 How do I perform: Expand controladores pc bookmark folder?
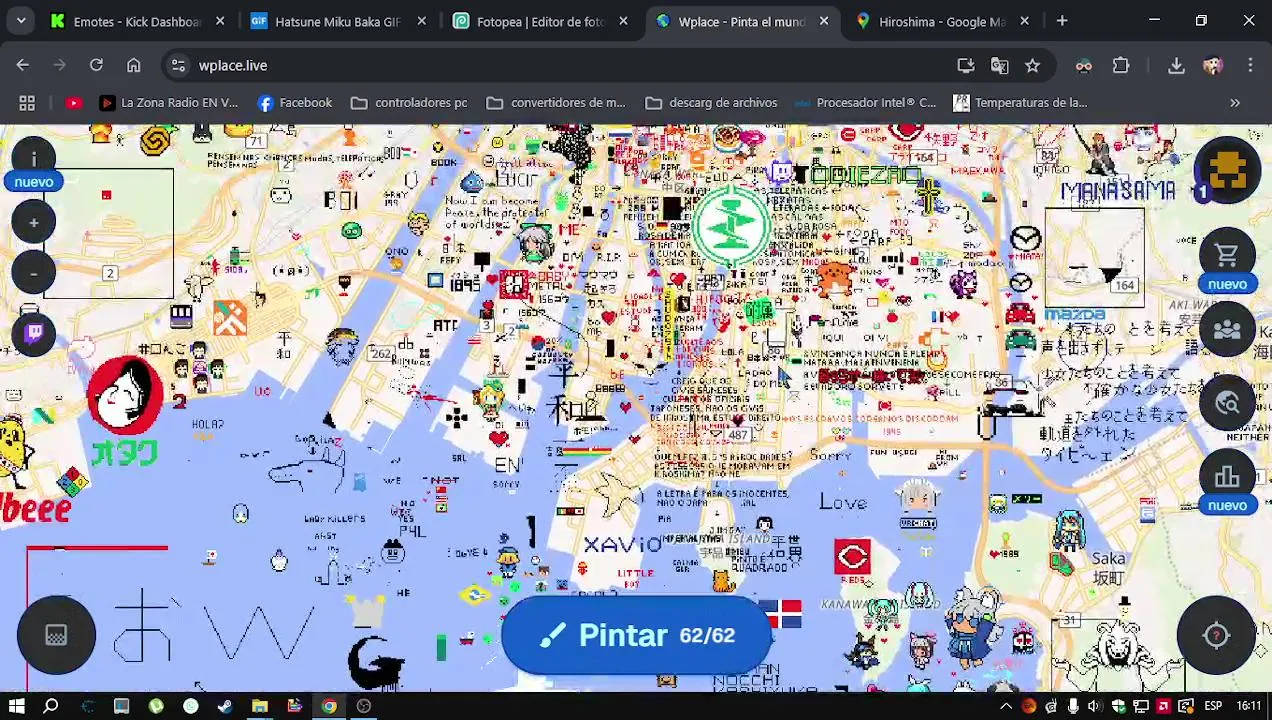[409, 103]
